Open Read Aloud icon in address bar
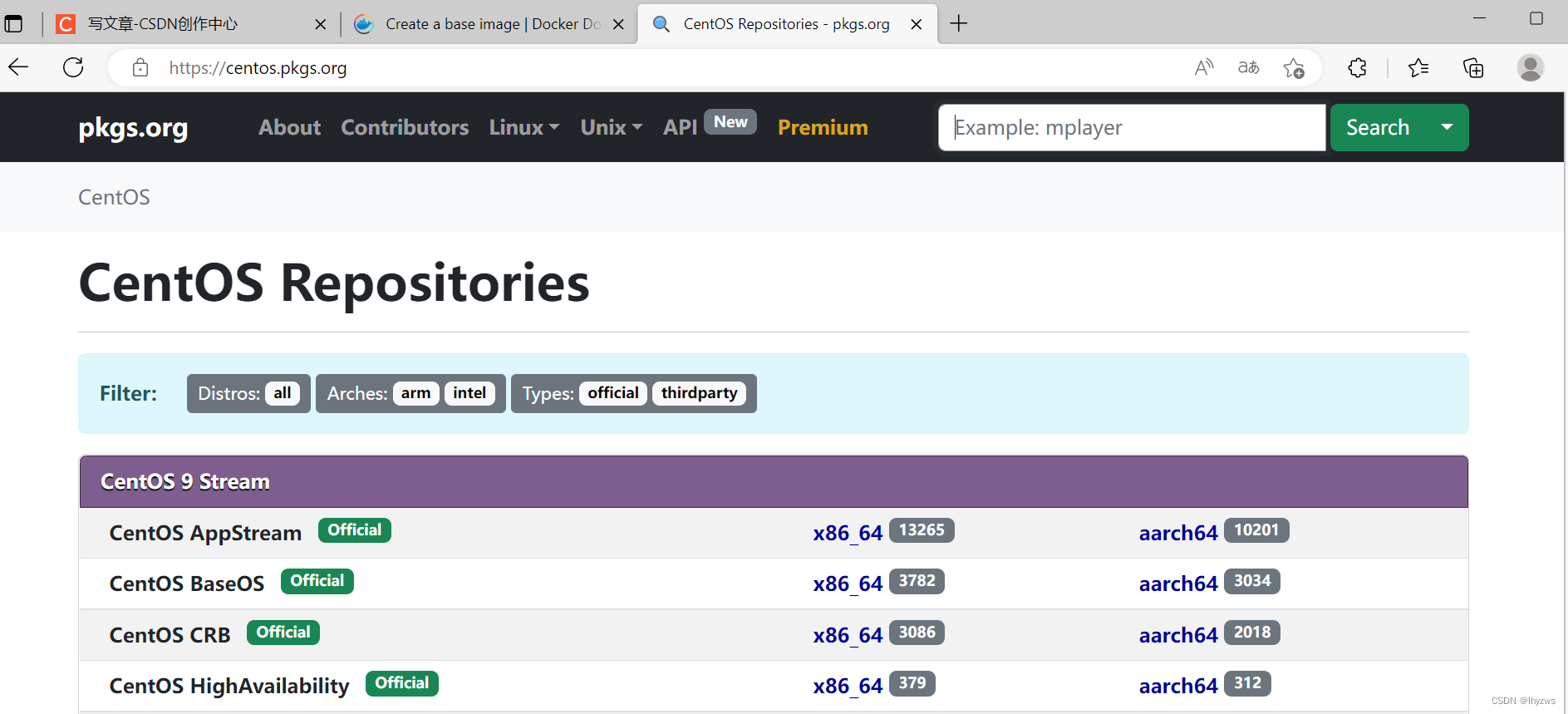1568x714 pixels. coord(1203,67)
